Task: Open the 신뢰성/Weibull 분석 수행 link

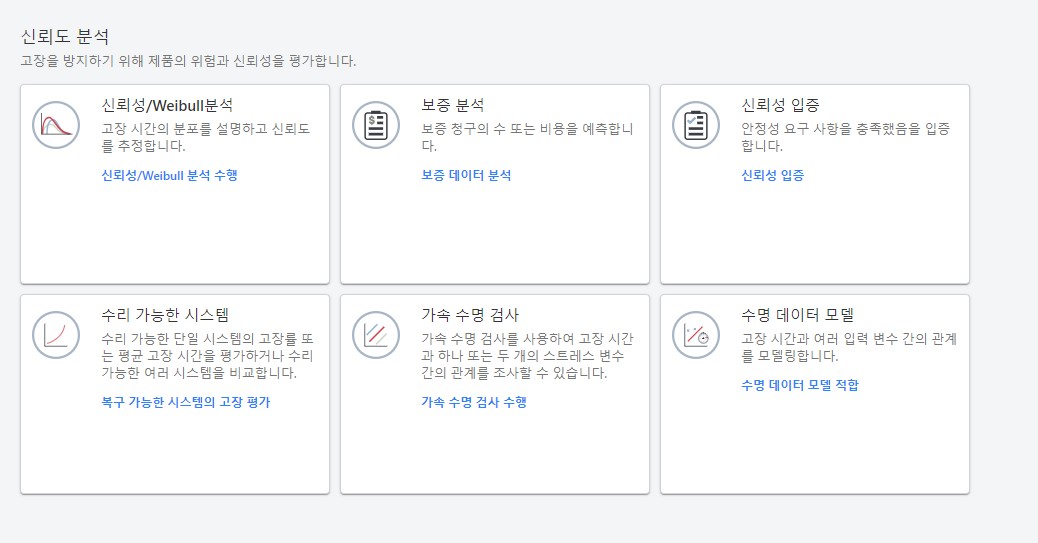Action: tap(169, 175)
